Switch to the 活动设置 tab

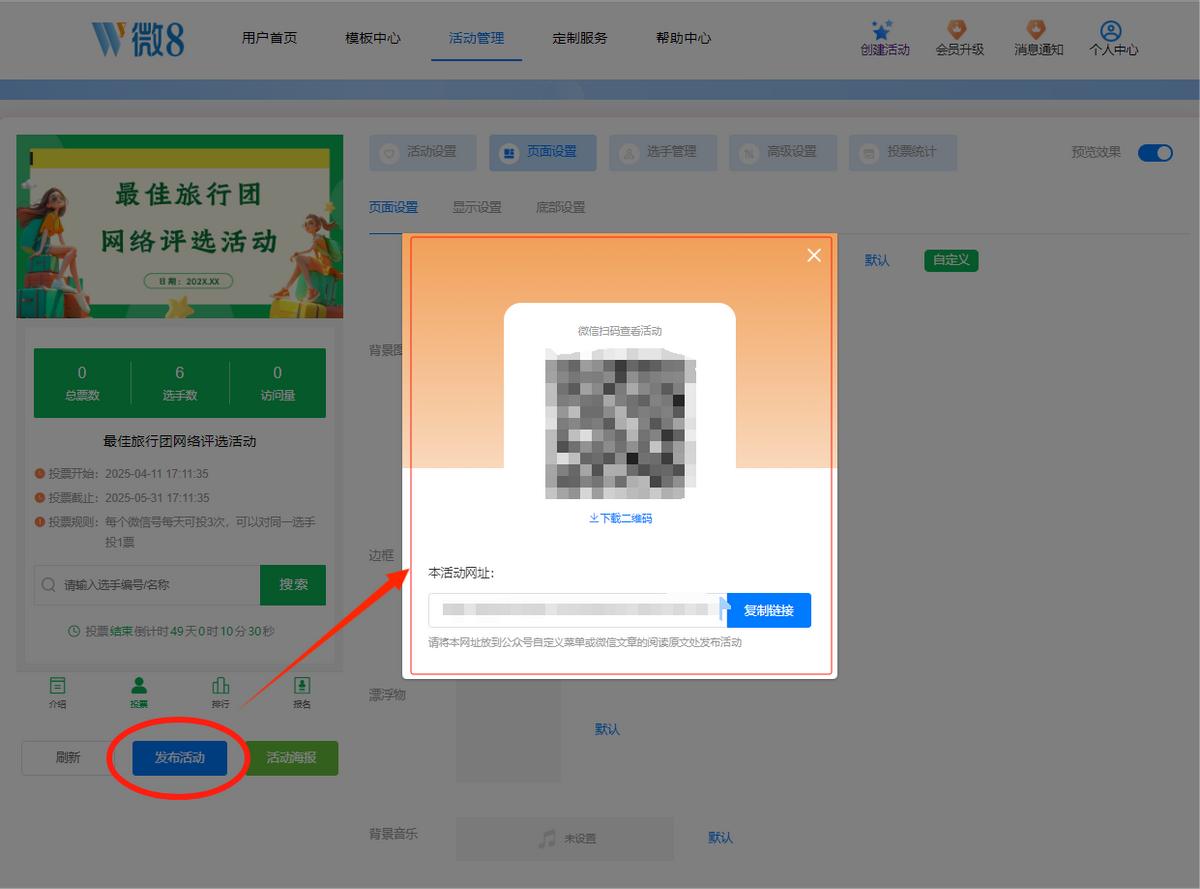coord(422,152)
